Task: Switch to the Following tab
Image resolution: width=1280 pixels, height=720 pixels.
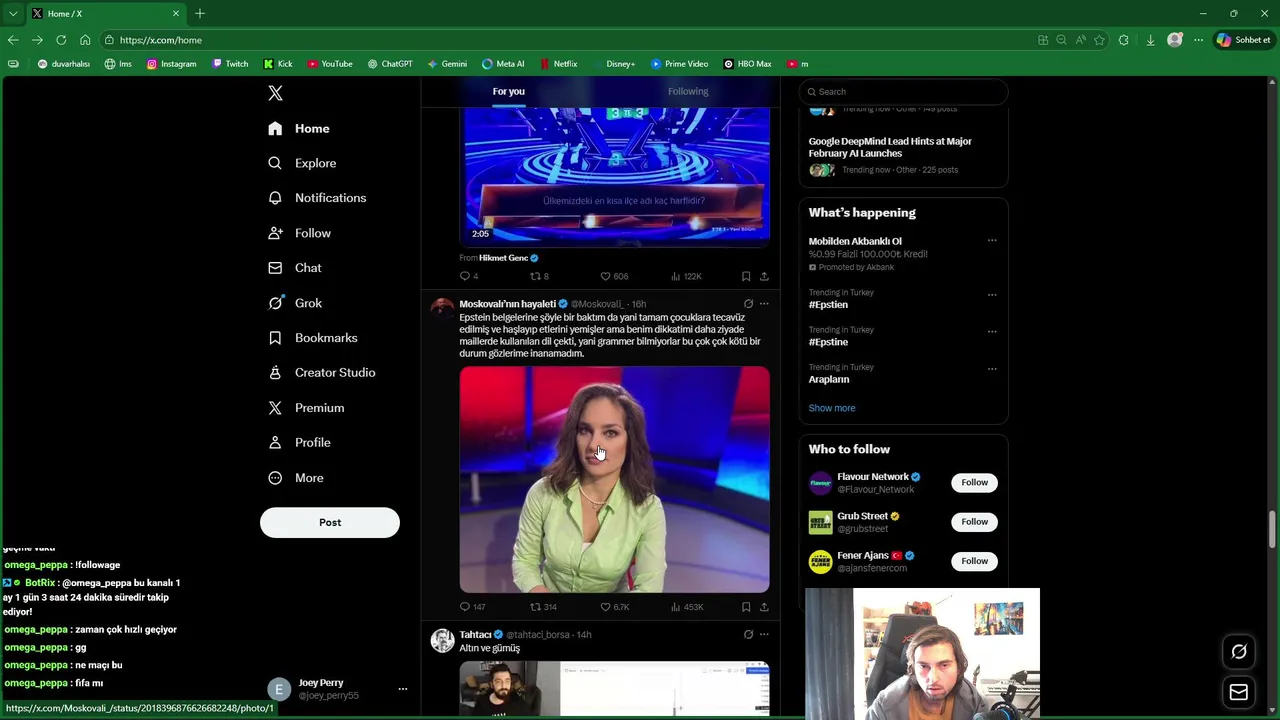Action: [688, 91]
